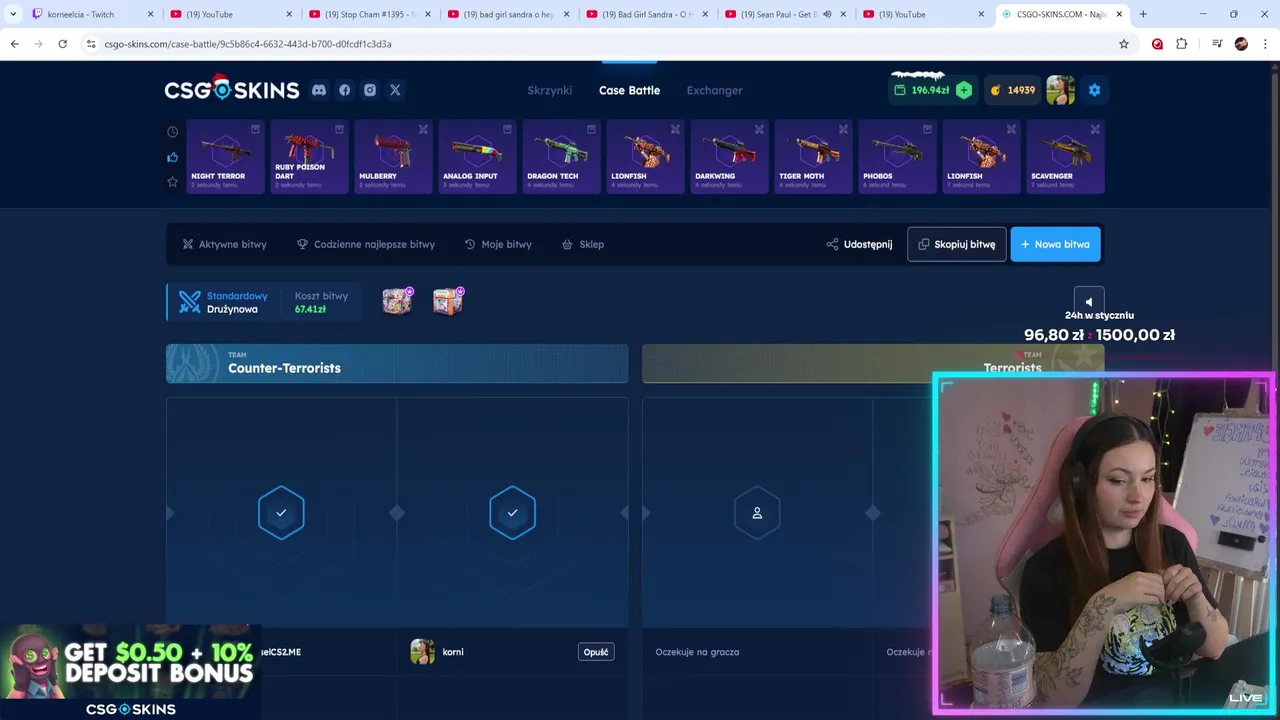Open the Sklep section
This screenshot has width=1280, height=720.
[583, 244]
